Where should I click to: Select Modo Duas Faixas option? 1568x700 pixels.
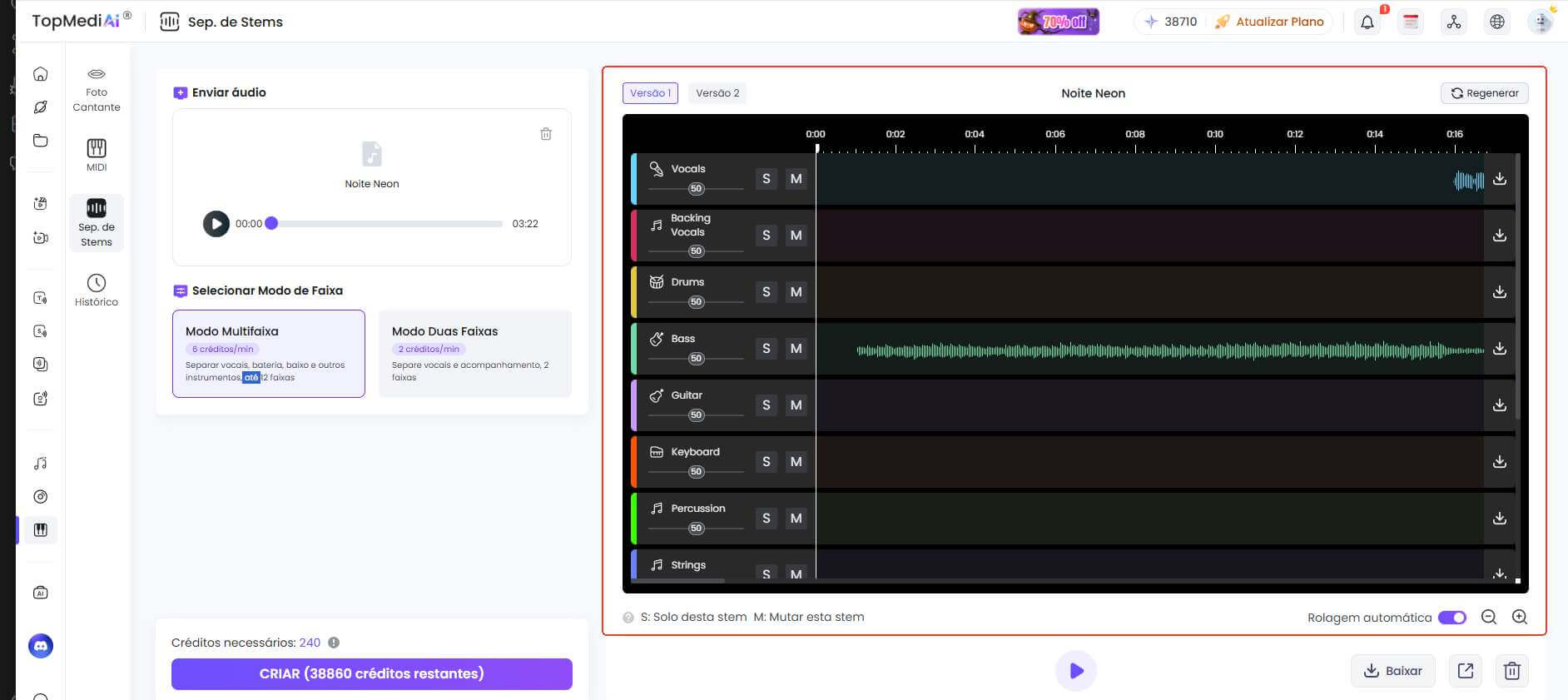pos(474,353)
